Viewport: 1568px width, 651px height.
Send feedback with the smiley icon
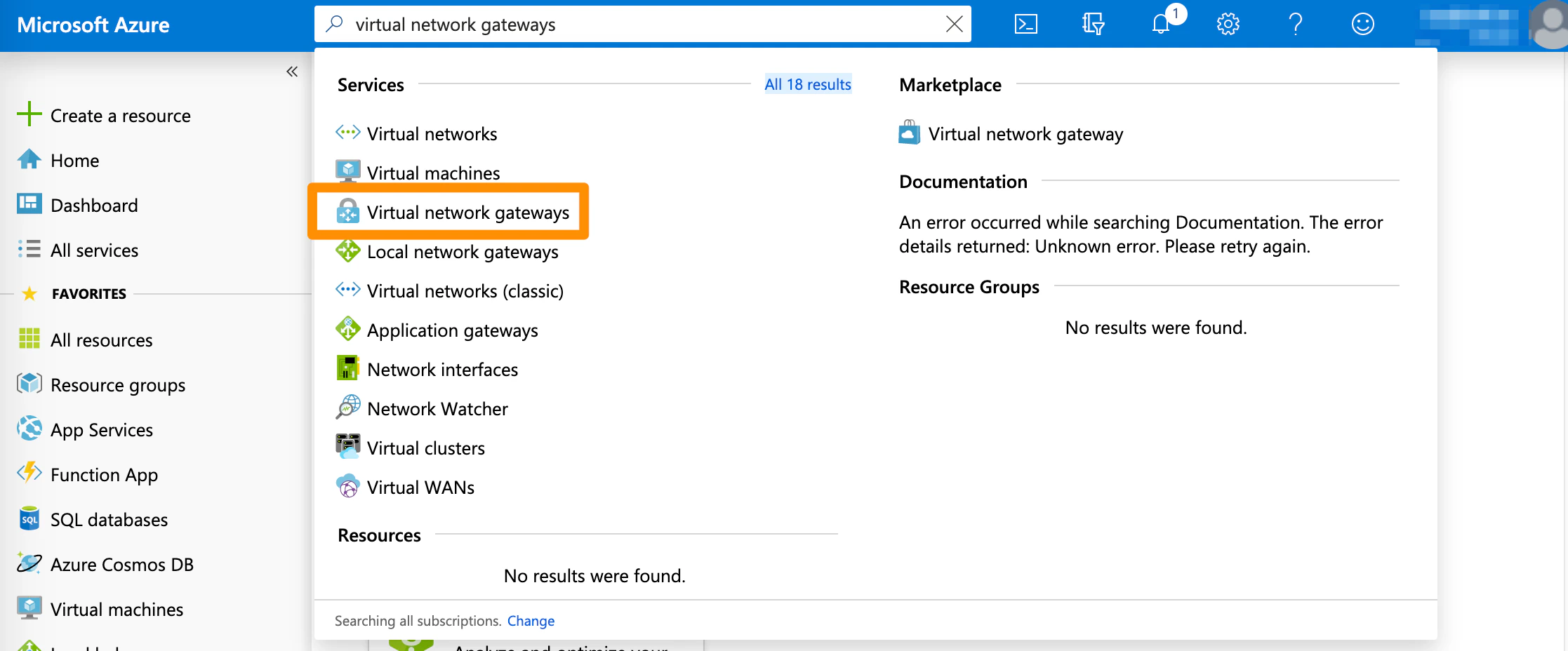pos(1362,23)
